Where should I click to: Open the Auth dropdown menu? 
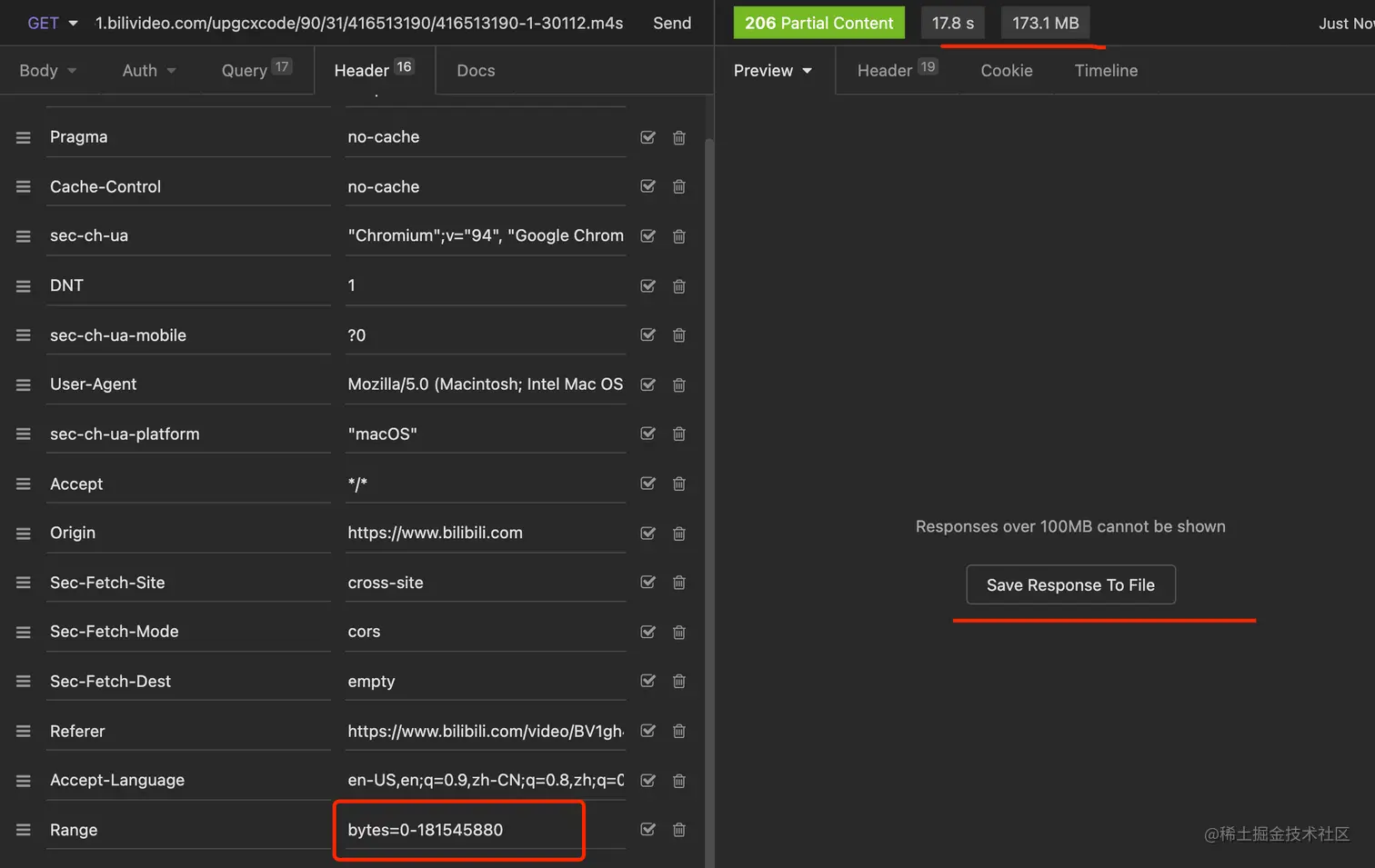click(x=149, y=70)
